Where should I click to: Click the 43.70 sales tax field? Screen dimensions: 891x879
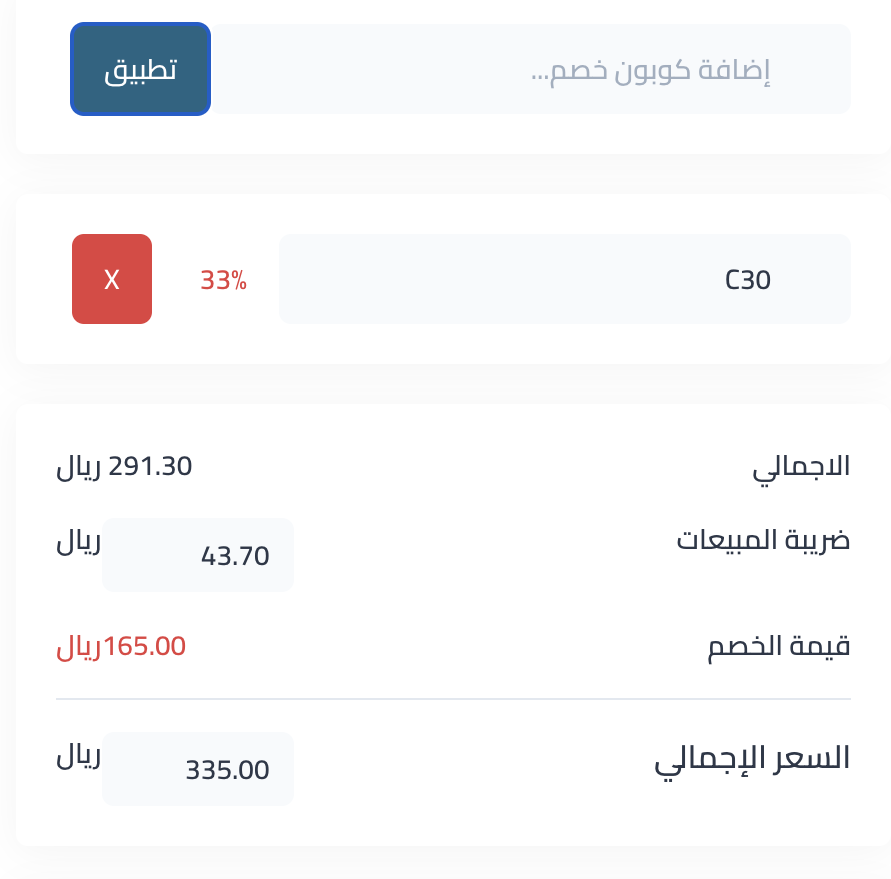pos(198,555)
